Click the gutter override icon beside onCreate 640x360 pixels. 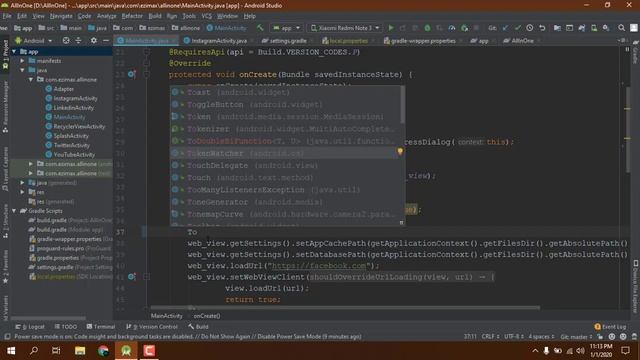point(131,74)
